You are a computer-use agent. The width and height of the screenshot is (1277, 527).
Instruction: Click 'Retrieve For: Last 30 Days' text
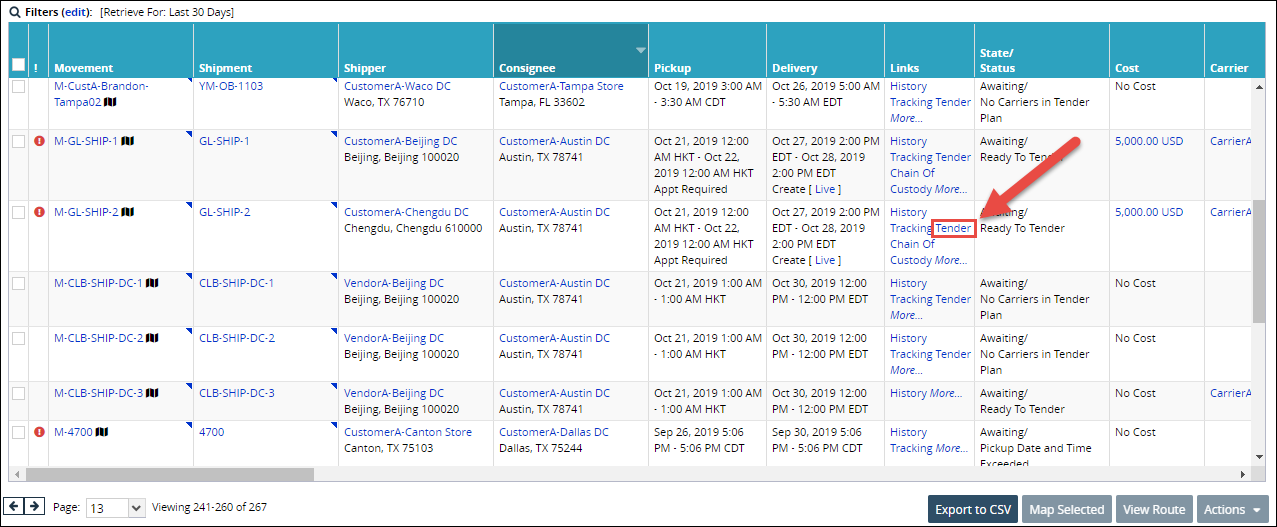[x=167, y=12]
